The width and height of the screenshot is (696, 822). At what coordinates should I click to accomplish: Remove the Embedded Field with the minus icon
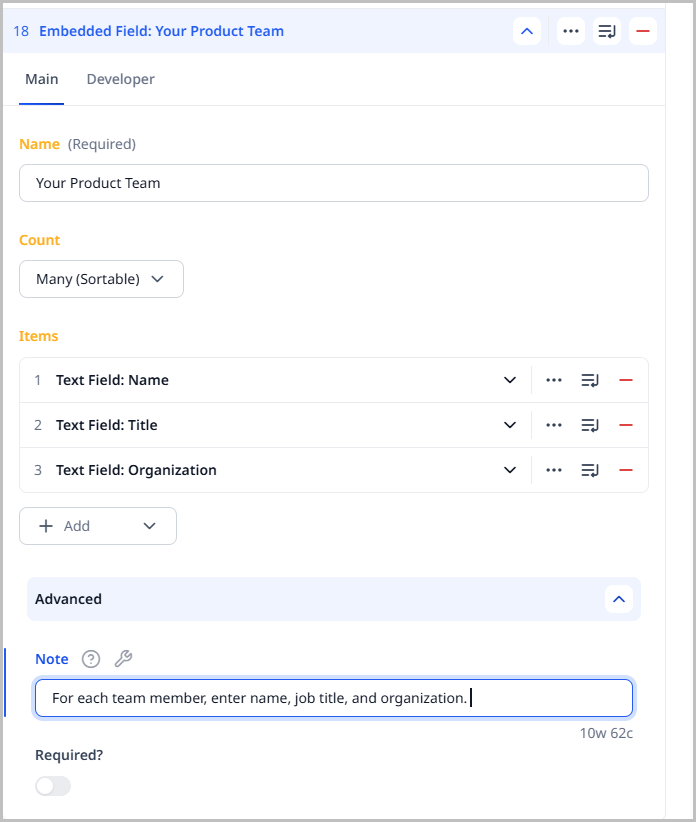(x=643, y=31)
